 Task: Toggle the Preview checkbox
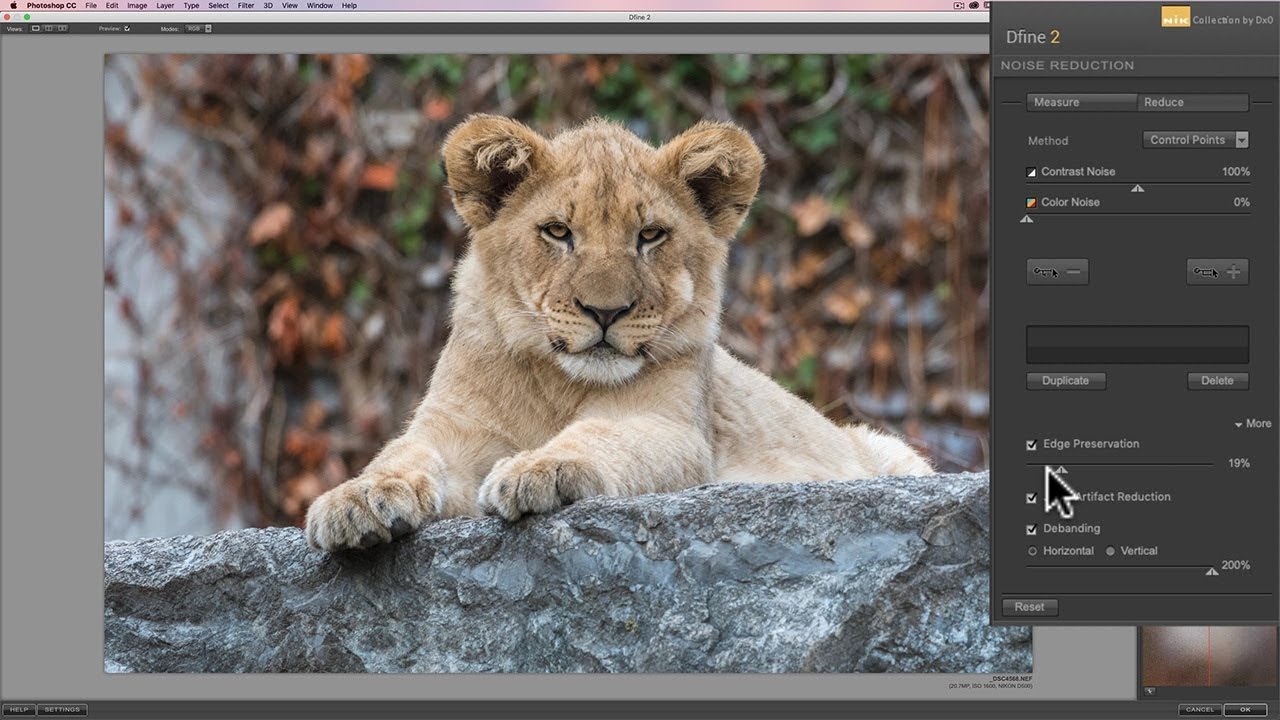[127, 29]
